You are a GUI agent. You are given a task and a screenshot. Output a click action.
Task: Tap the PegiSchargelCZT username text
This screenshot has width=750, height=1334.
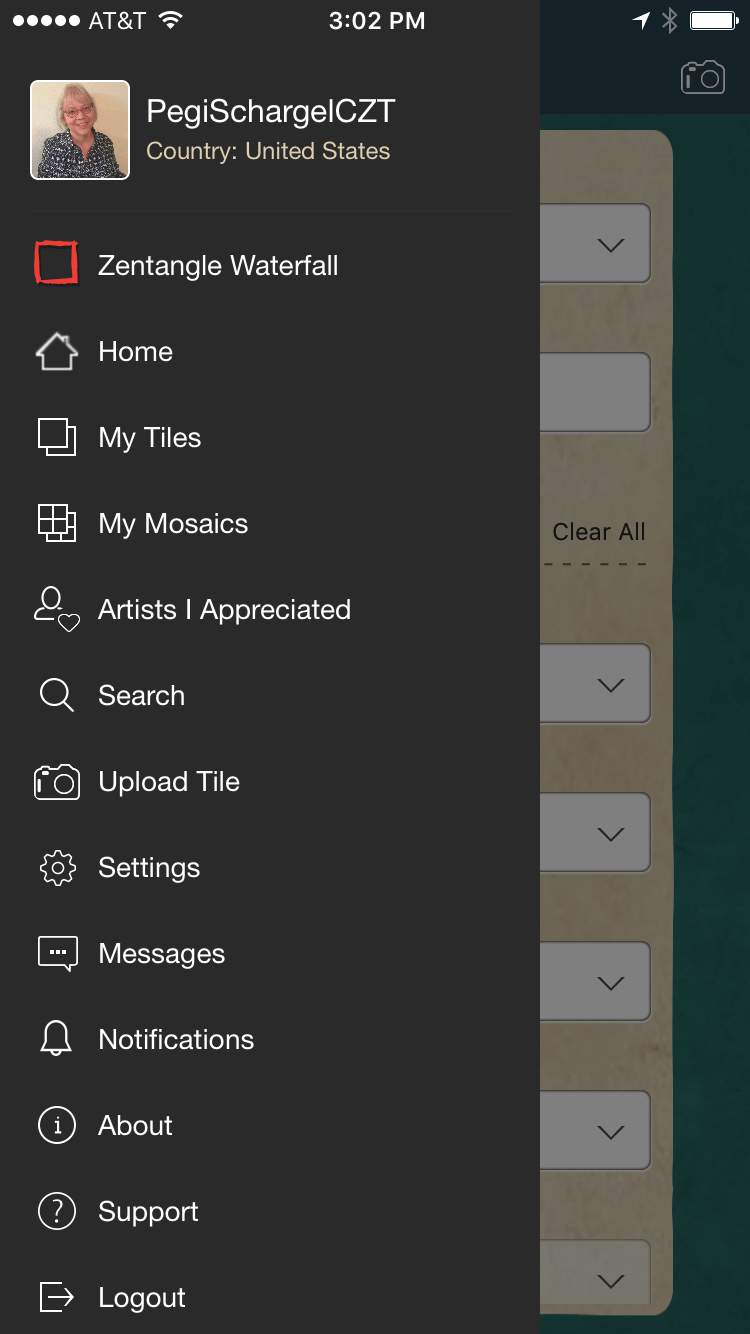[271, 112]
